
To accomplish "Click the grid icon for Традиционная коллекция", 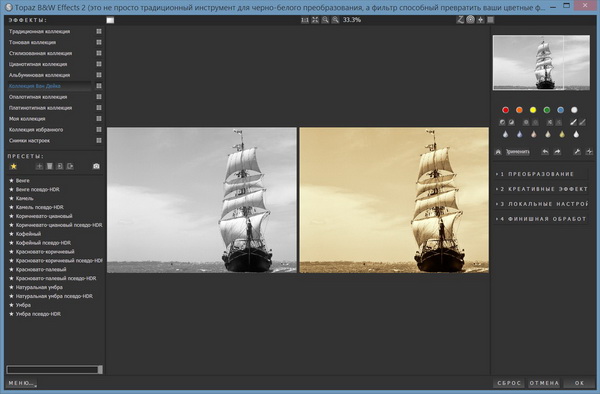I will tap(99, 31).
